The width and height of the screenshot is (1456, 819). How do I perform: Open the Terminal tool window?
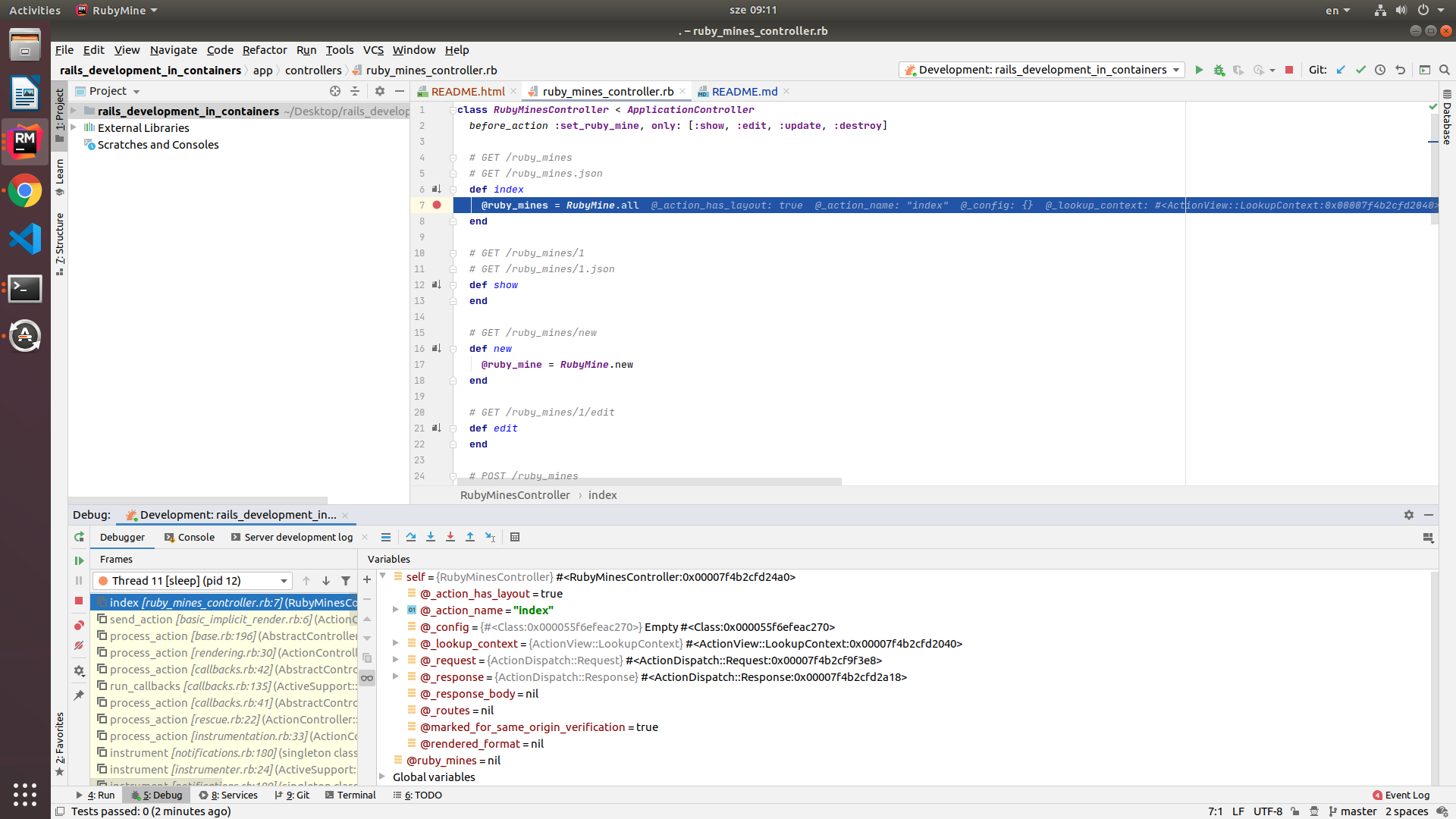(350, 795)
